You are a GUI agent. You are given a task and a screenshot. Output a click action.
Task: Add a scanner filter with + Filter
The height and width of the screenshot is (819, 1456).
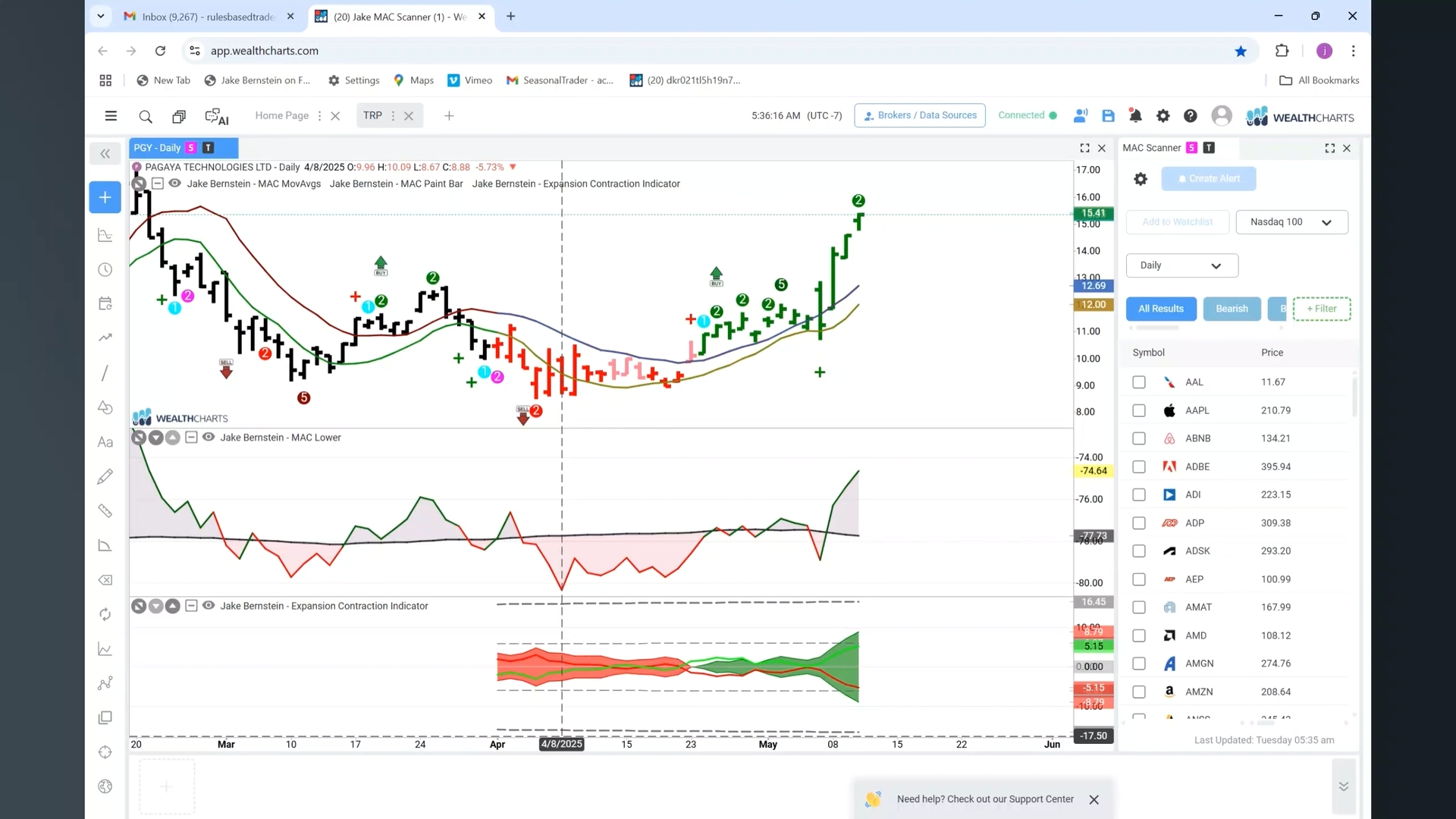pyautogui.click(x=1322, y=309)
